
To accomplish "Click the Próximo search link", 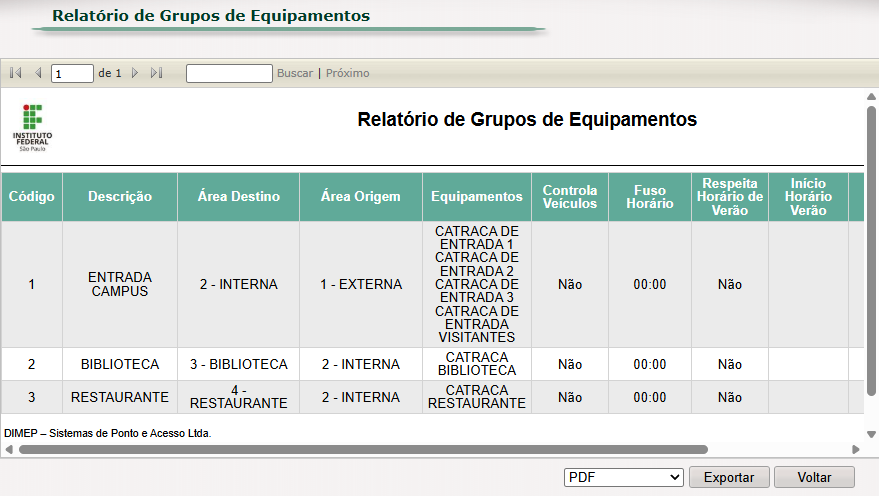I will (348, 73).
